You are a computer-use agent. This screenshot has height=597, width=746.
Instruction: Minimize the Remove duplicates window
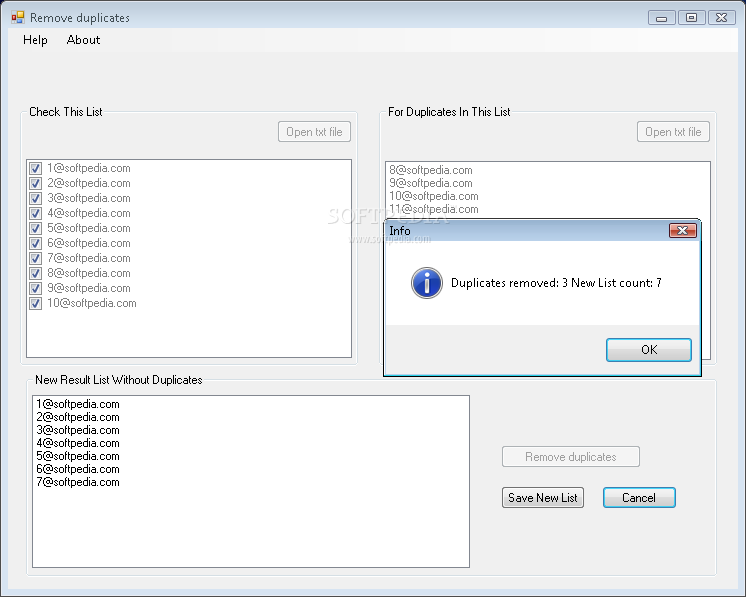pyautogui.click(x=661, y=18)
